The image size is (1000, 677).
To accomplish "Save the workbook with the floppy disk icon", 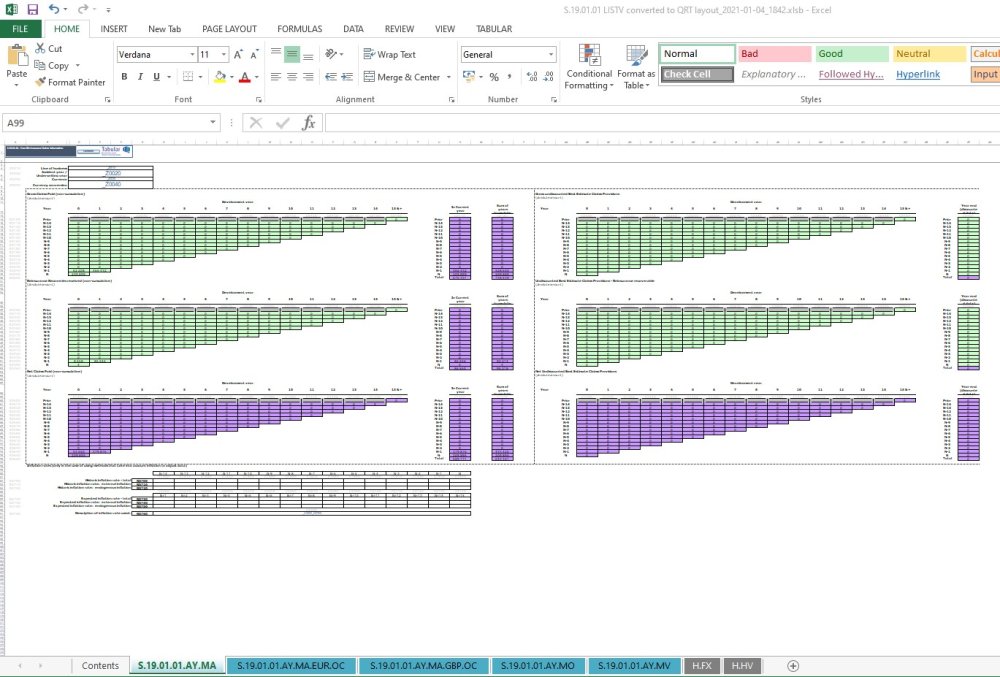I will pos(33,10).
